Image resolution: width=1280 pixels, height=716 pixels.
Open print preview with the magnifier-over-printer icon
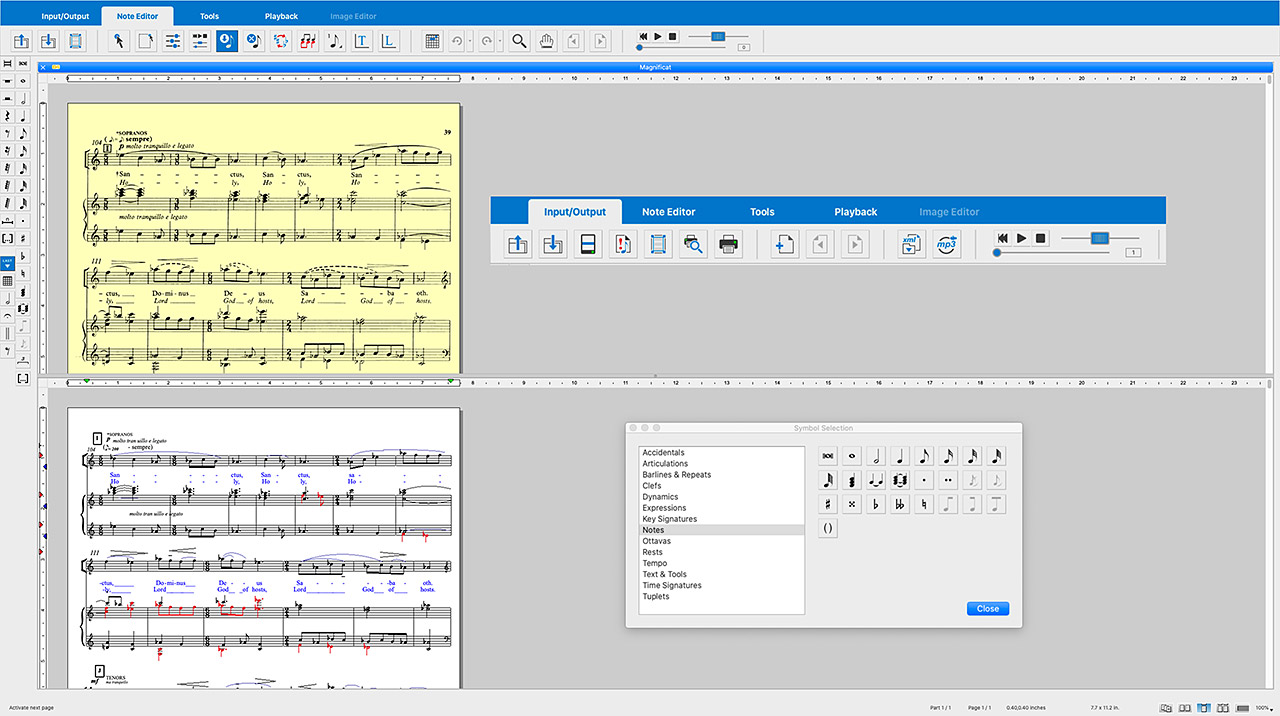click(693, 244)
